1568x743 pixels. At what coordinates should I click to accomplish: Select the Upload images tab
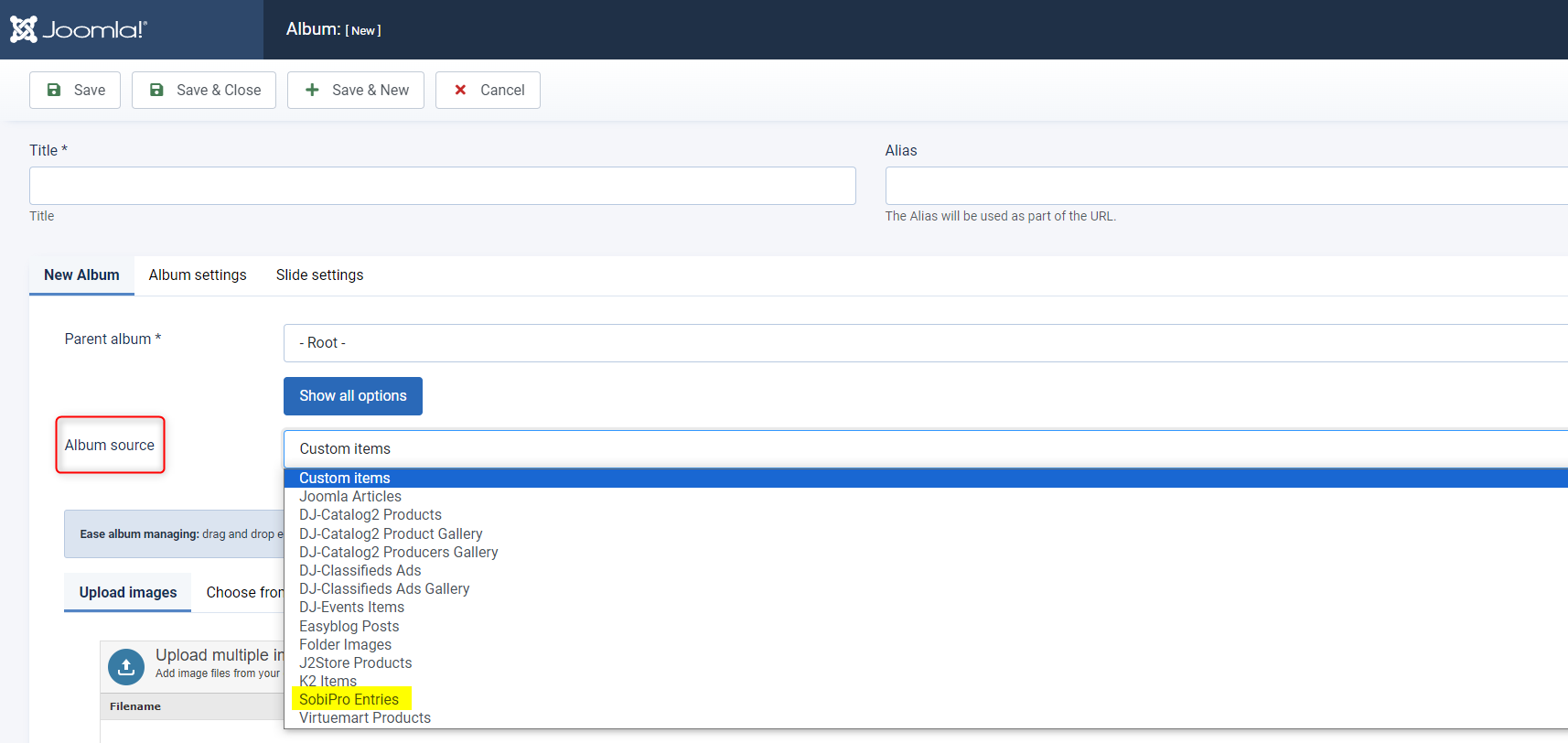[x=128, y=592]
